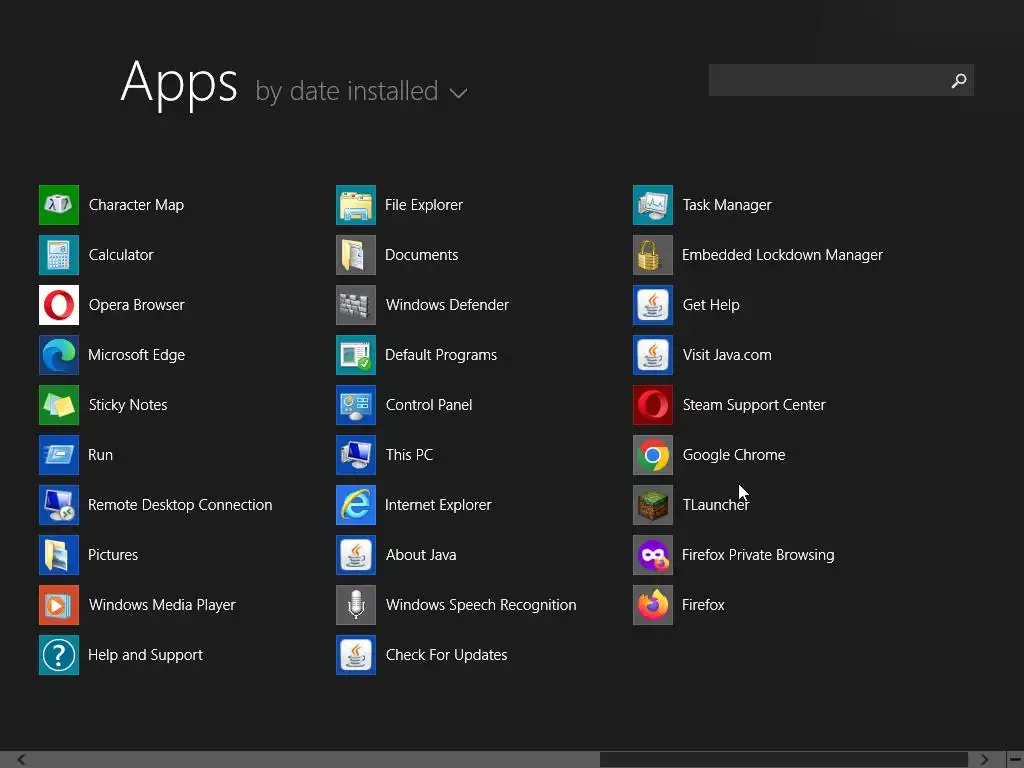The width and height of the screenshot is (1024, 768).
Task: Select the 'Default Programs' label
Action: pos(441,355)
